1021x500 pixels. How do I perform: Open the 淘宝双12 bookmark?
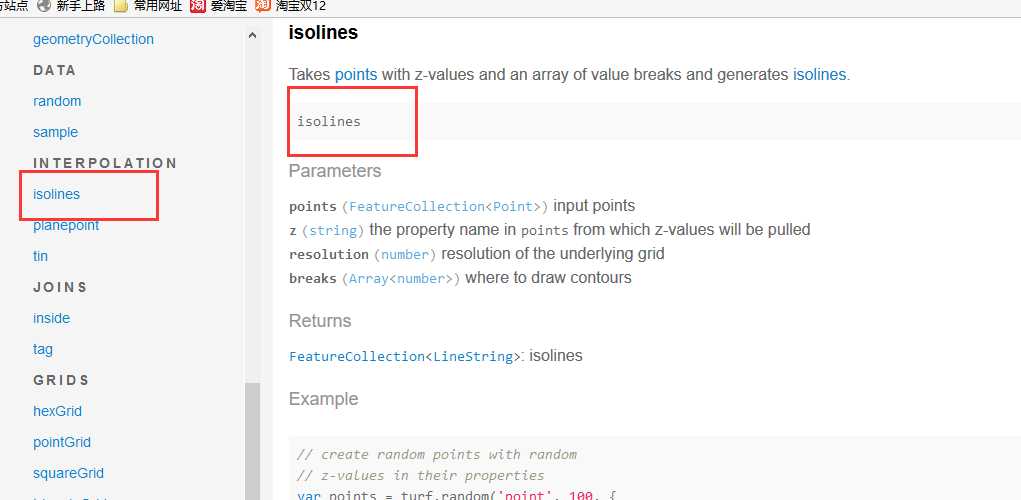(290, 7)
